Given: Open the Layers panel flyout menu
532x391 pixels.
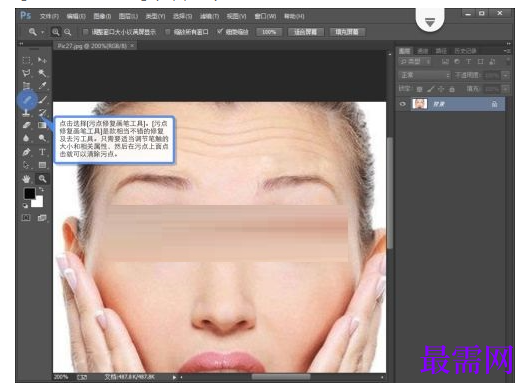Looking at the screenshot, I should click(x=507, y=51).
